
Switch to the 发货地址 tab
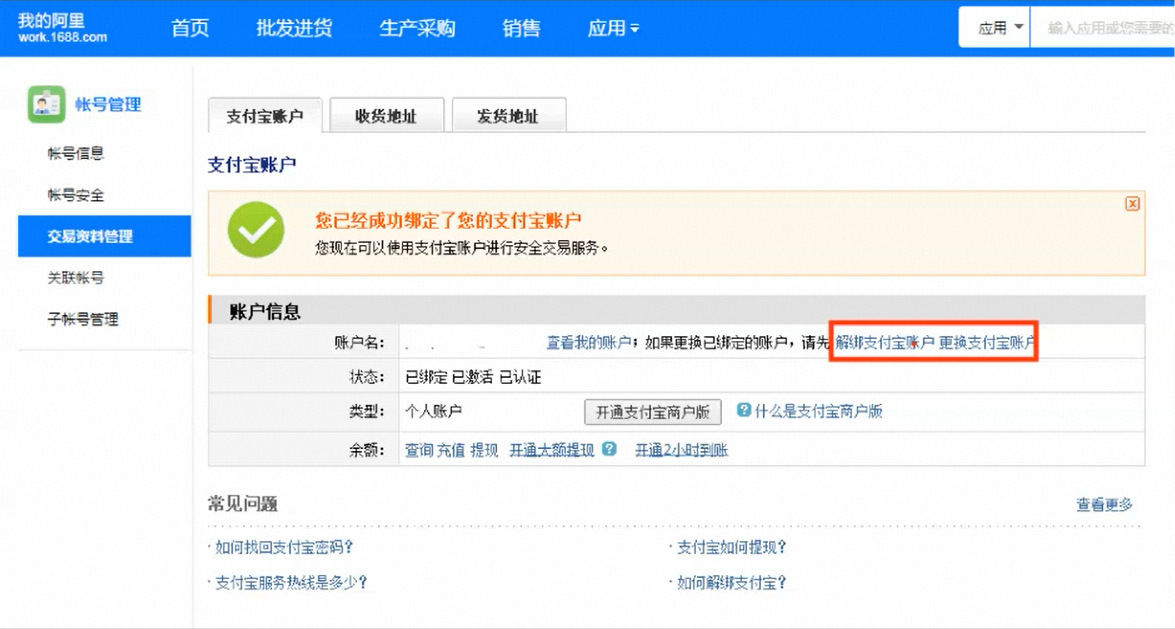click(x=509, y=116)
